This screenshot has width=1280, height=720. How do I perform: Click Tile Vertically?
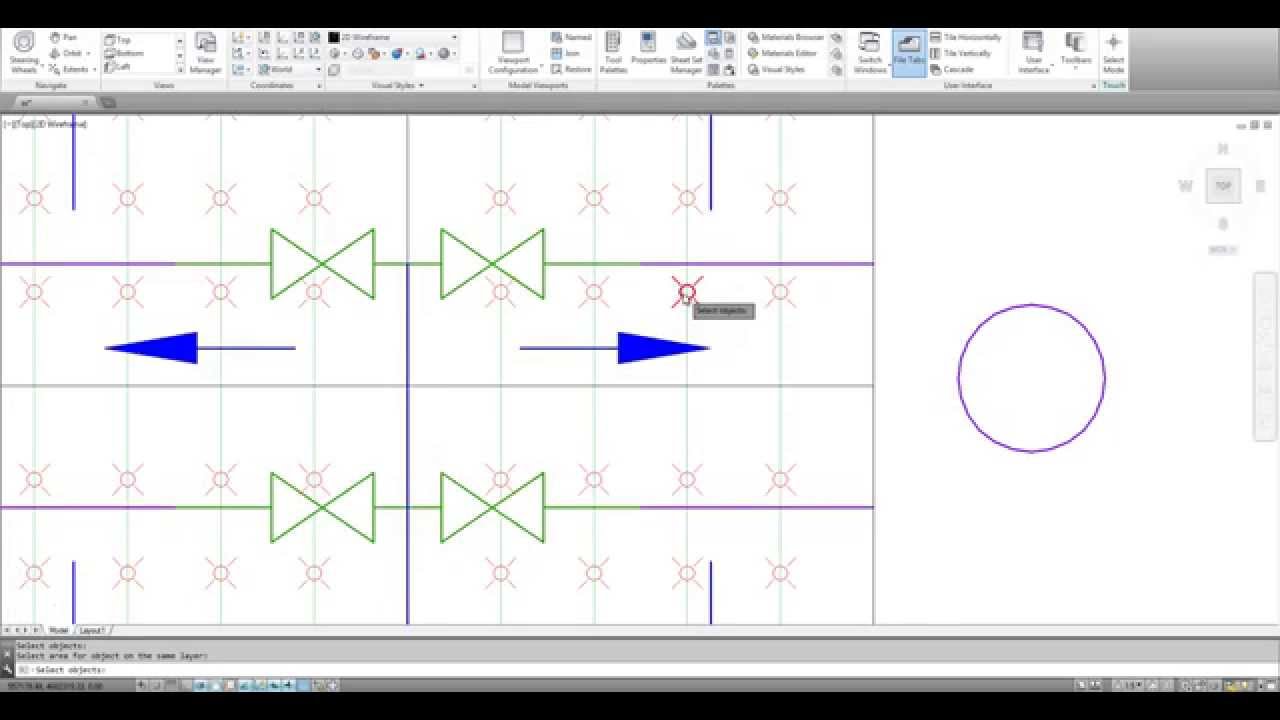pyautogui.click(x=961, y=54)
